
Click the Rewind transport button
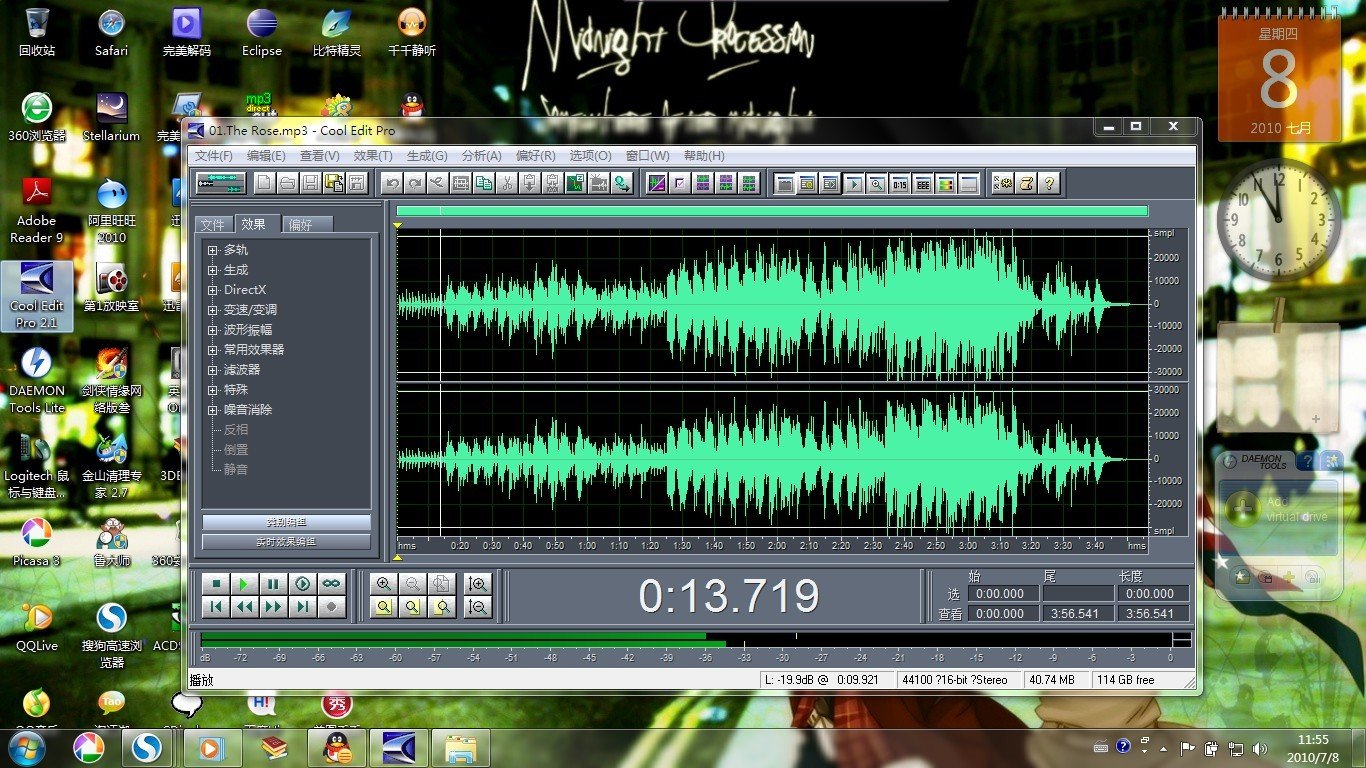coord(243,606)
